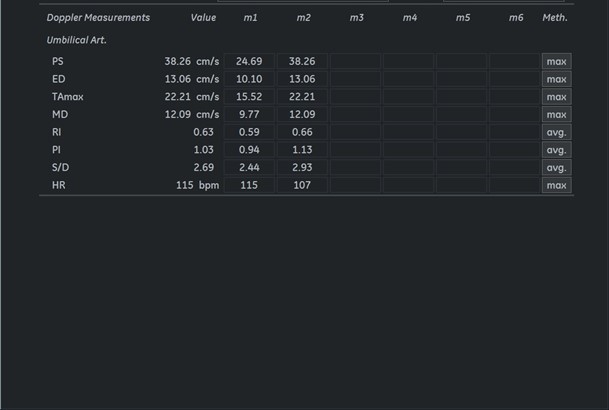Click the RI row label
The width and height of the screenshot is (609, 410).
(x=57, y=132)
